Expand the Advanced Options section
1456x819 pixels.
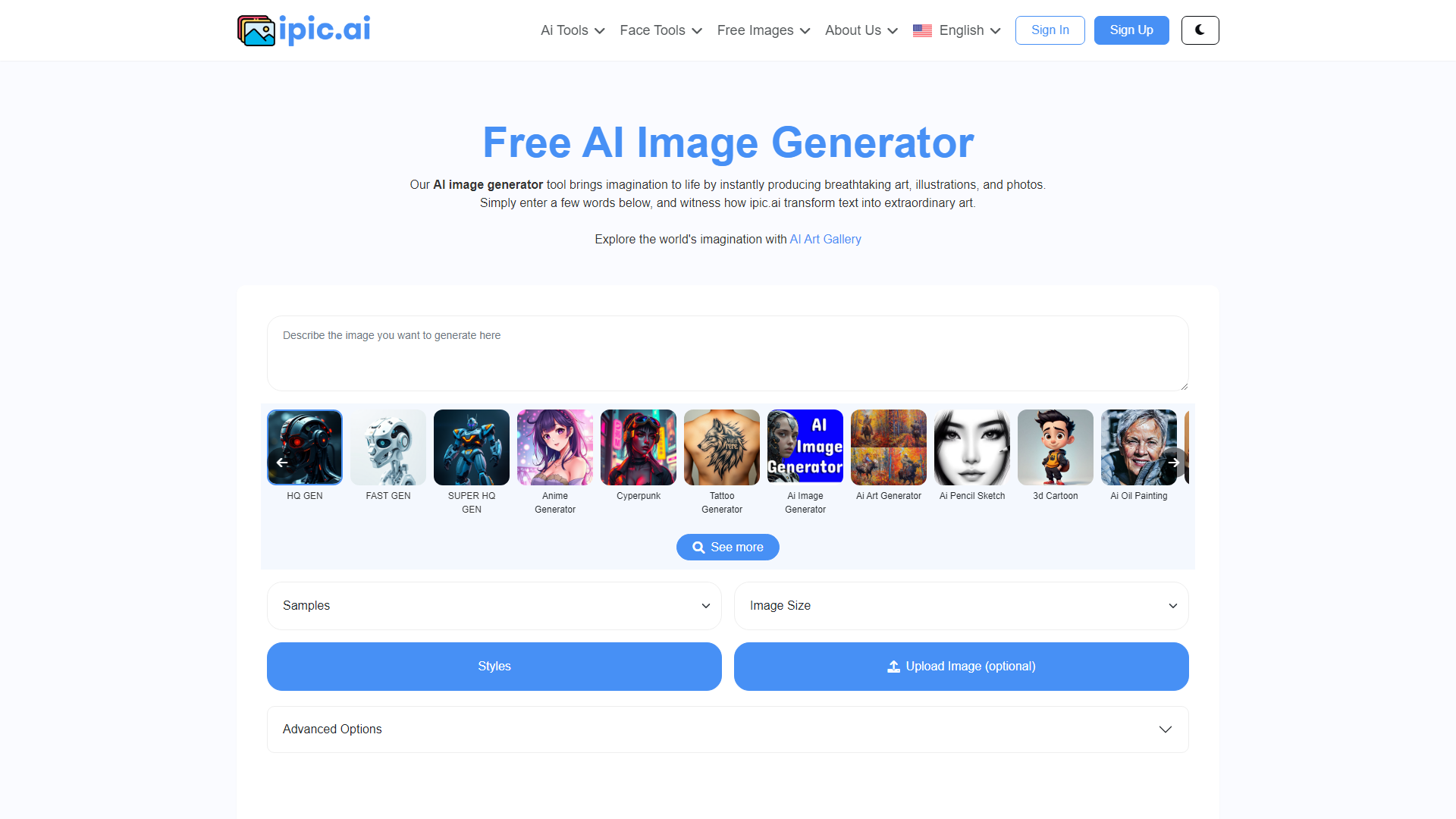coord(728,728)
